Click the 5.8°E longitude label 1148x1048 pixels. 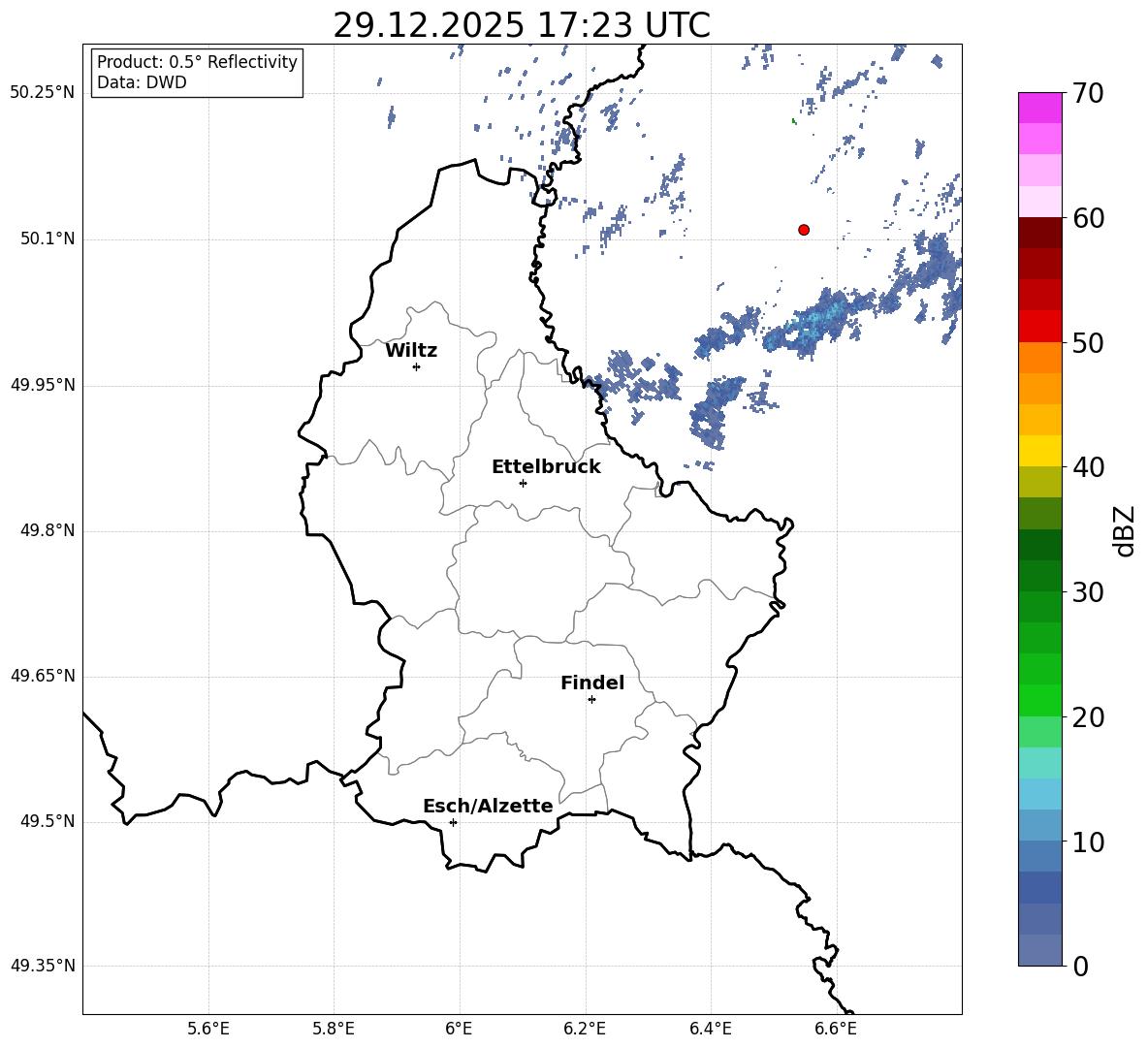click(334, 1029)
